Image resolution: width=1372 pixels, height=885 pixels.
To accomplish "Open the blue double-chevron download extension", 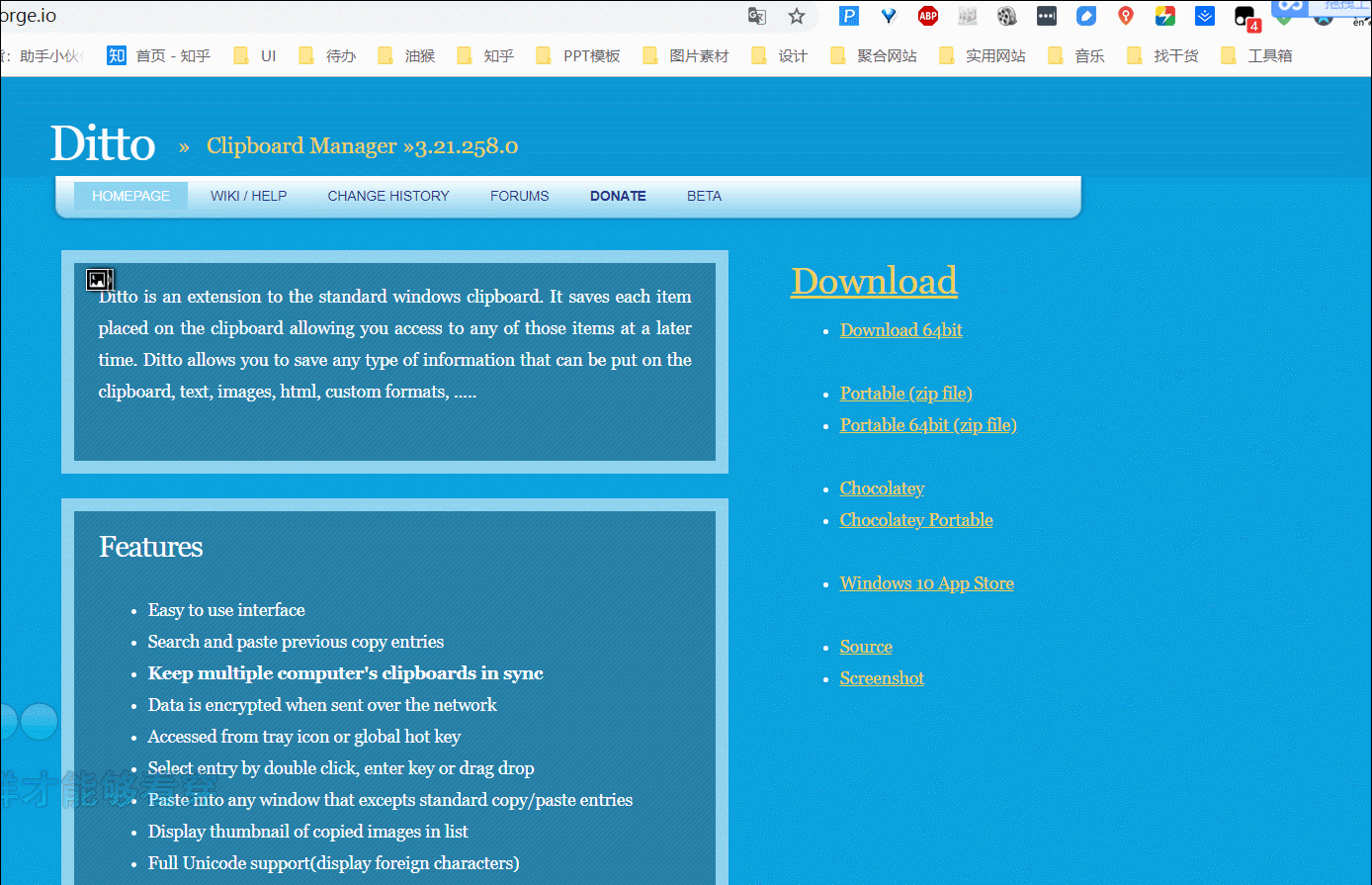I will [x=1205, y=16].
